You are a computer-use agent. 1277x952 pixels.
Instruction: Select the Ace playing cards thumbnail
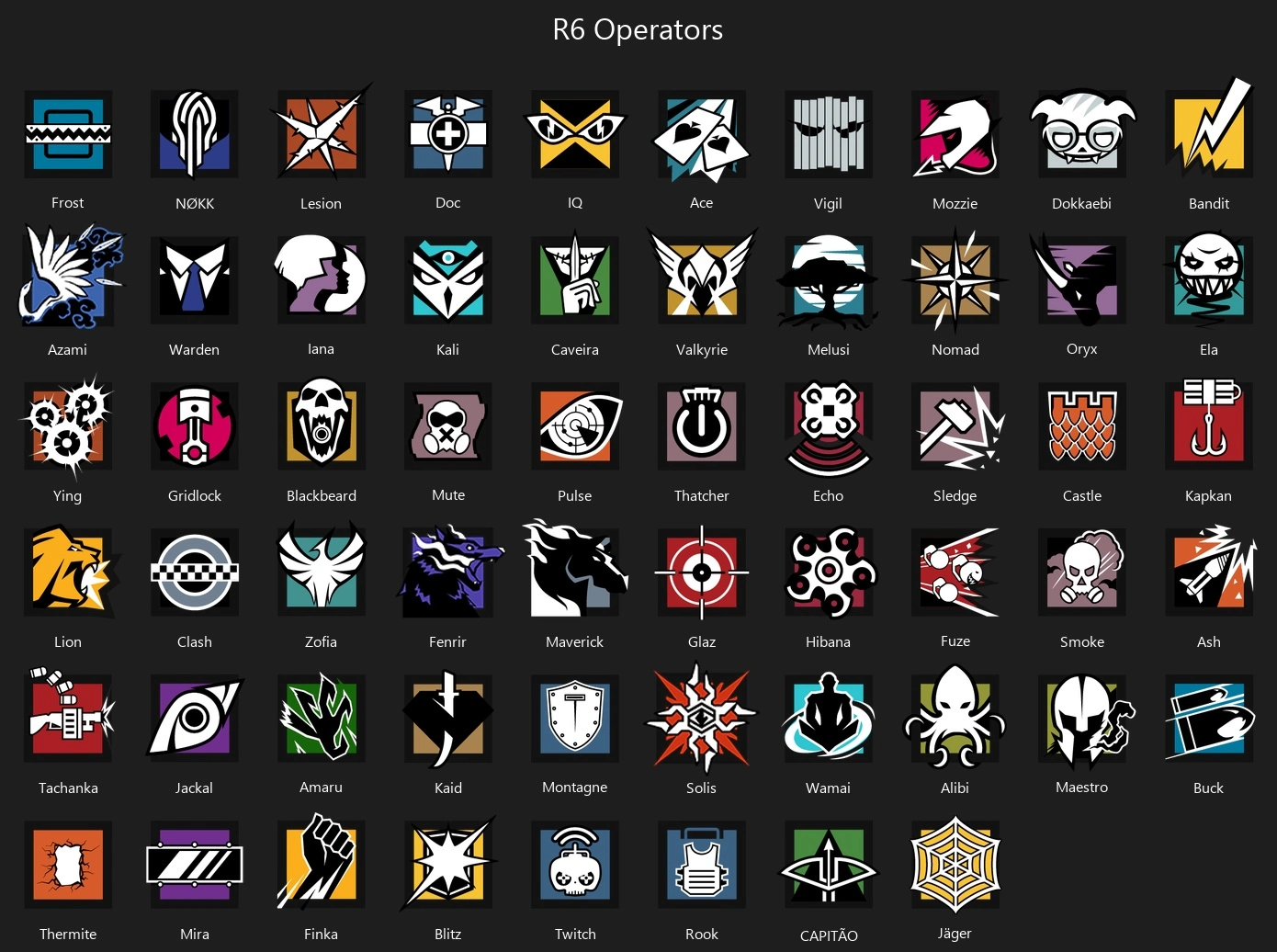coord(702,134)
